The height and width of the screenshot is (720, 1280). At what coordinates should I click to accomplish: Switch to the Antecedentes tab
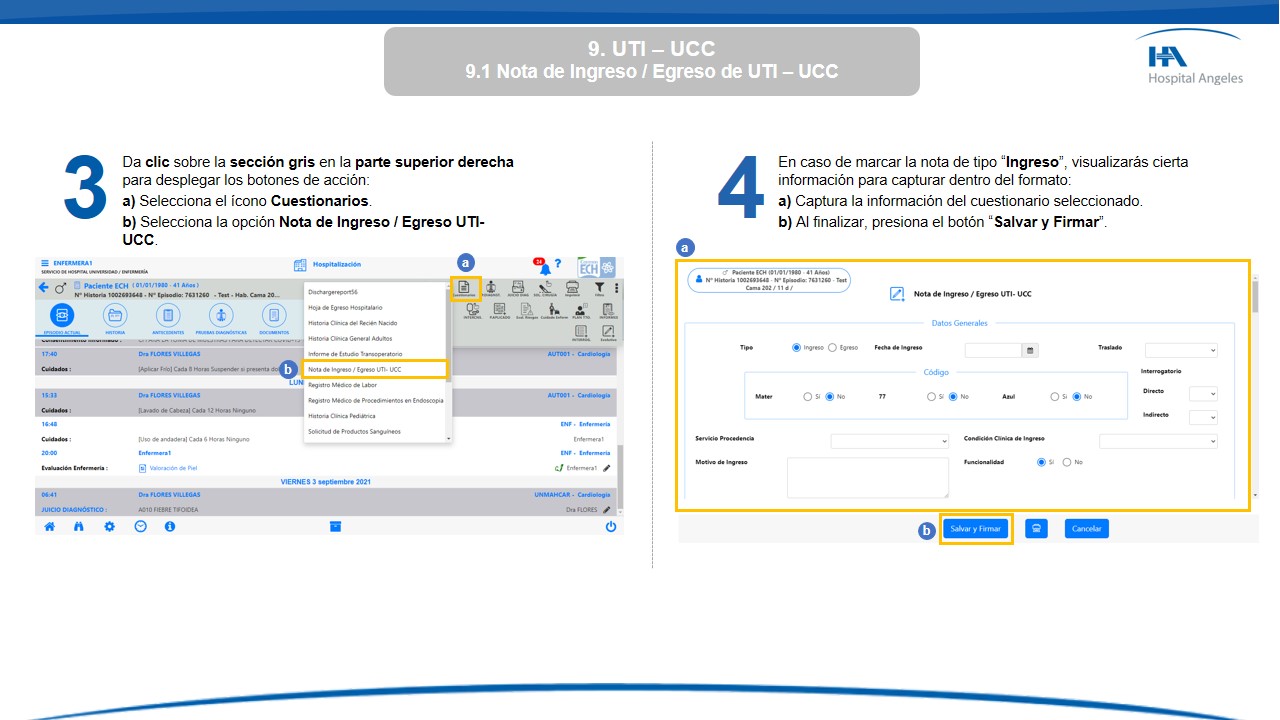click(x=168, y=318)
